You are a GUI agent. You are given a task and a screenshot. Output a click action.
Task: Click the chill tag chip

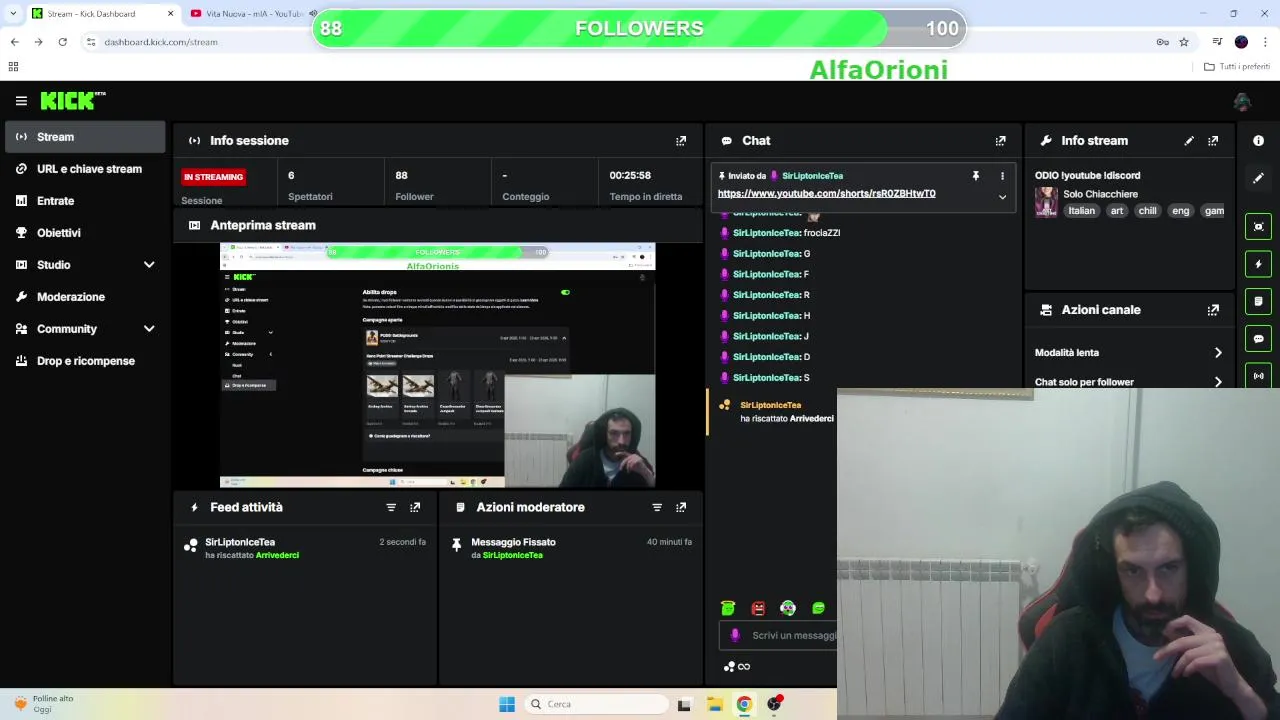1147,211
